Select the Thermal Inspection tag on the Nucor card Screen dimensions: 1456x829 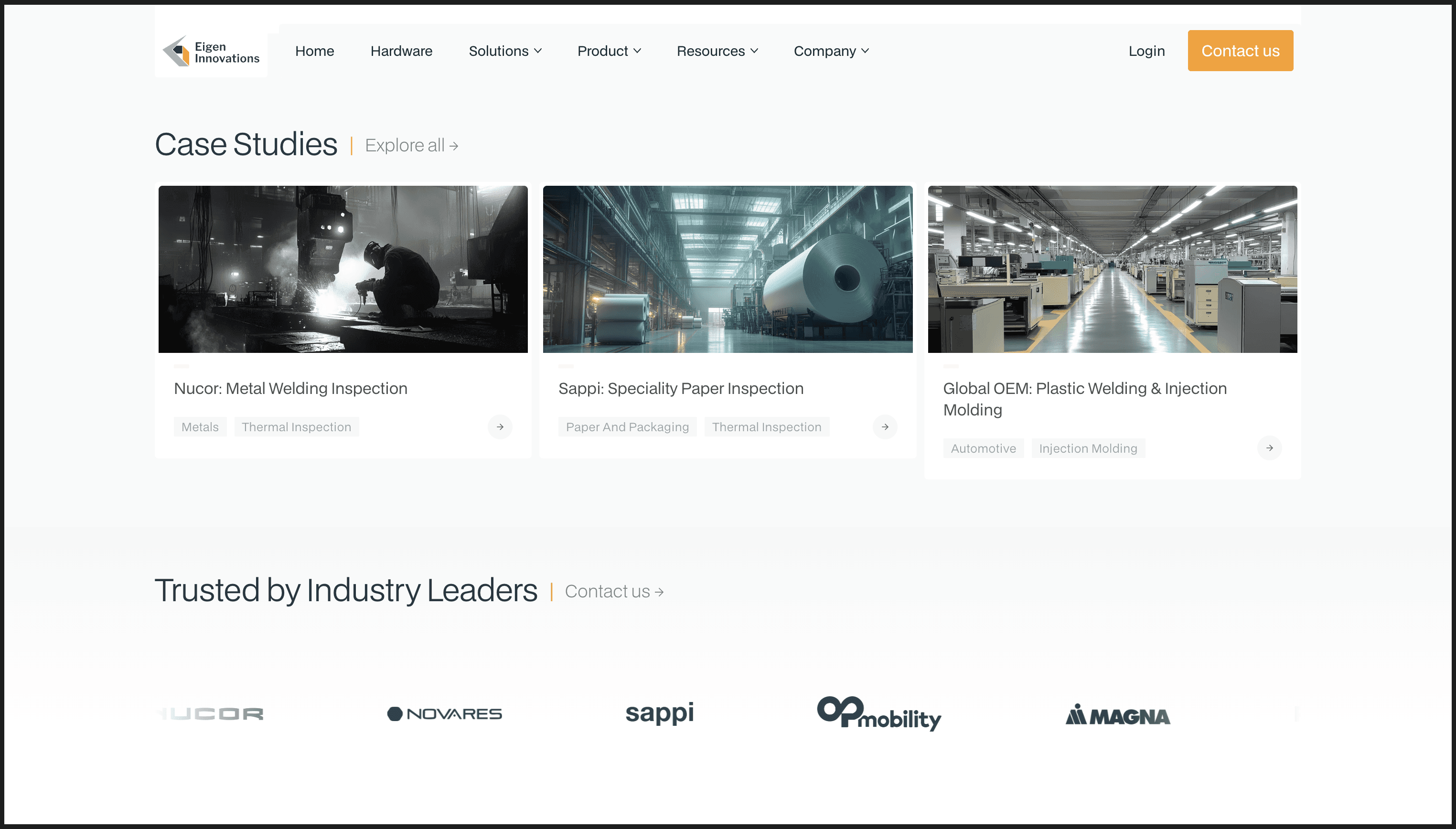tap(296, 426)
